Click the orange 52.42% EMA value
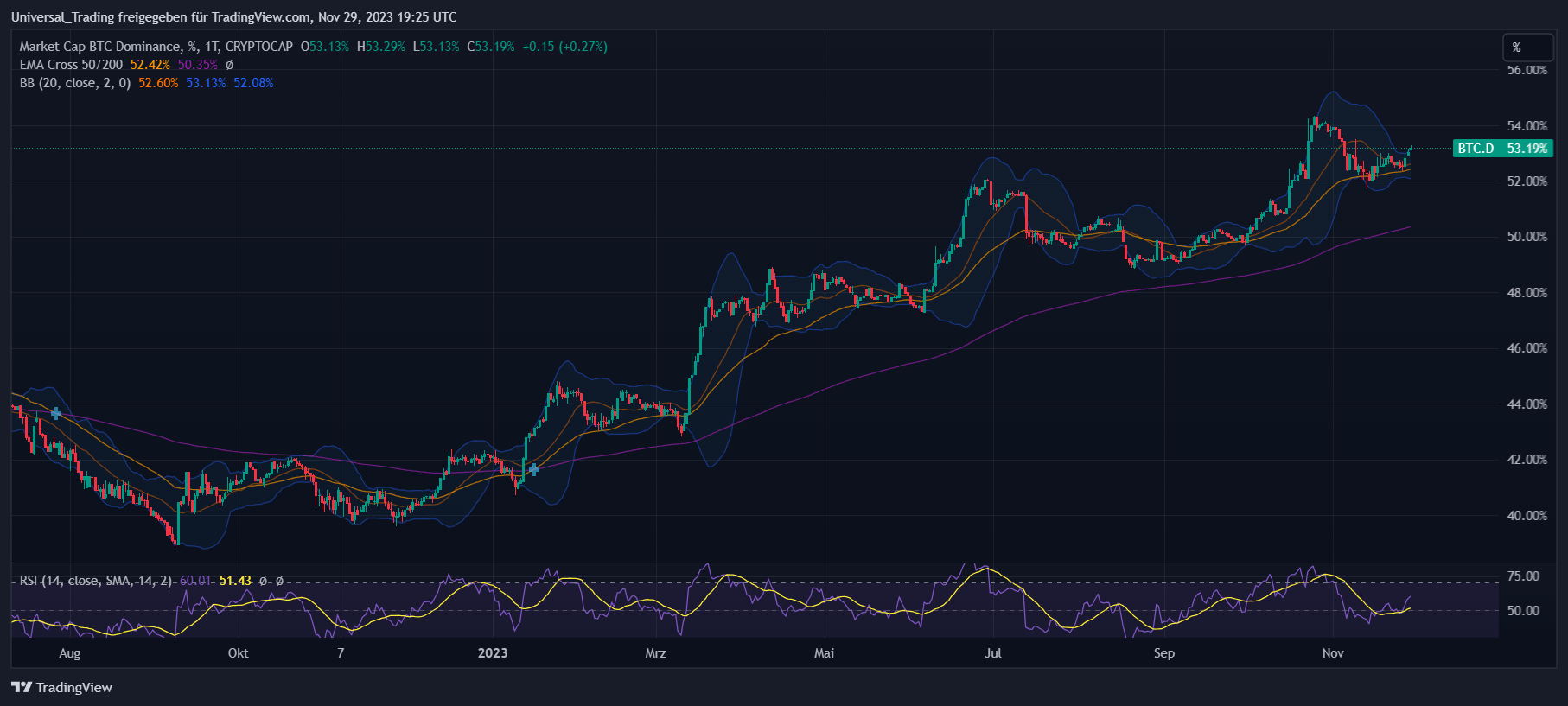Image resolution: width=1568 pixels, height=706 pixels. coord(150,65)
